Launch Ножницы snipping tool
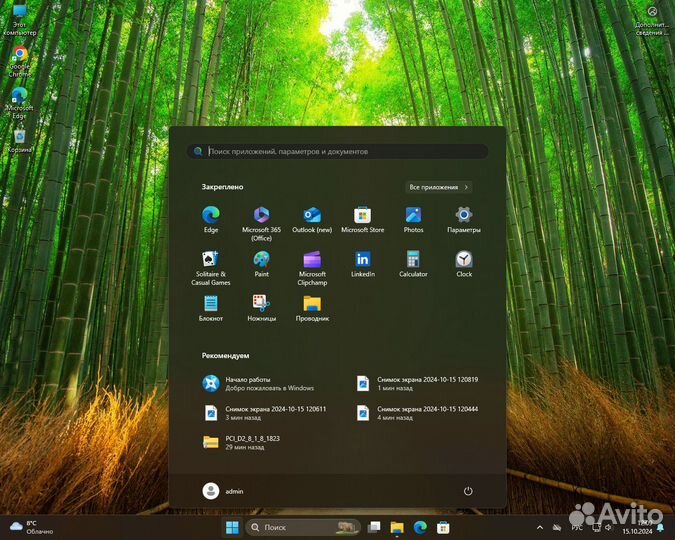The width and height of the screenshot is (675, 540). tap(261, 308)
